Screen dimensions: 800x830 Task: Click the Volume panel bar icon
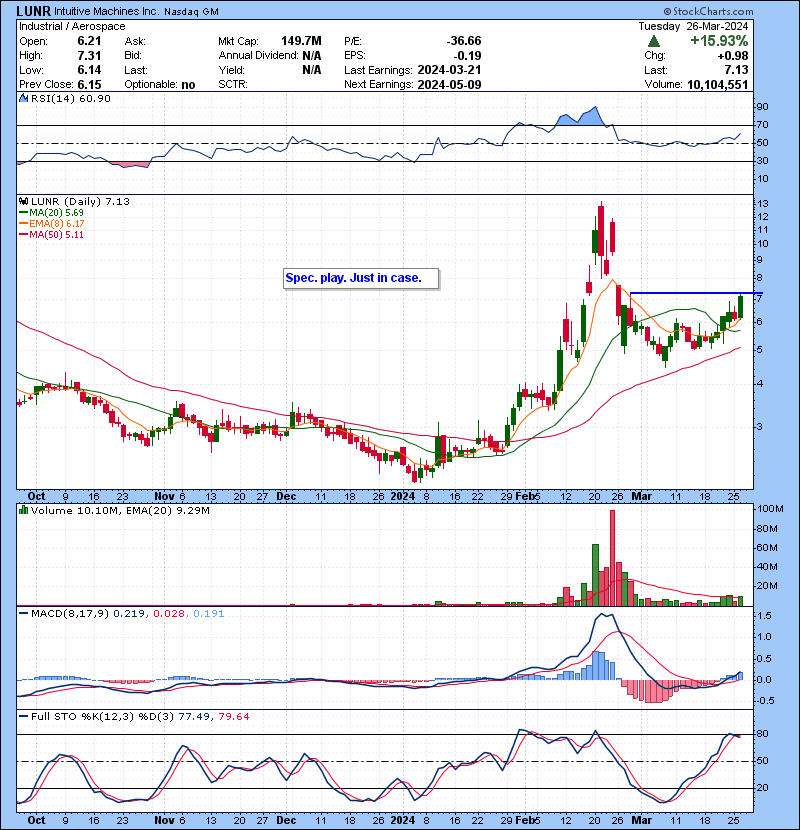tap(23, 510)
